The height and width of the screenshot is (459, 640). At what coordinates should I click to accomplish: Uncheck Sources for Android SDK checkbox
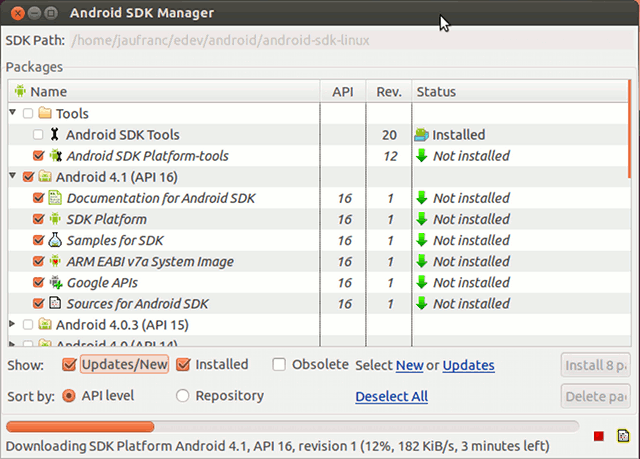click(x=38, y=304)
